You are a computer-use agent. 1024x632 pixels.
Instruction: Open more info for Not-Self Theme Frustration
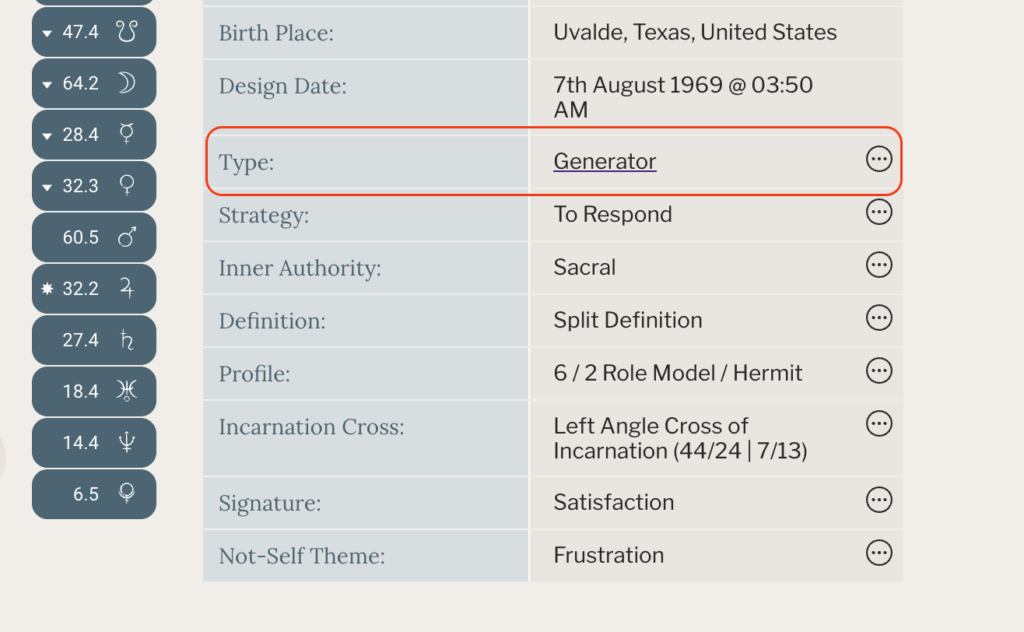tap(878, 553)
